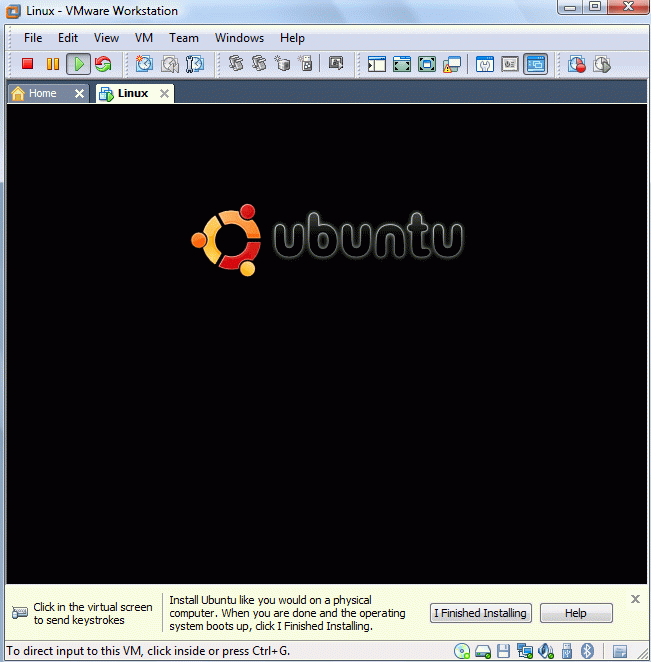Click the keyboard icon beside keystrokes hint
Image resolution: width=651 pixels, height=662 pixels.
[x=19, y=613]
